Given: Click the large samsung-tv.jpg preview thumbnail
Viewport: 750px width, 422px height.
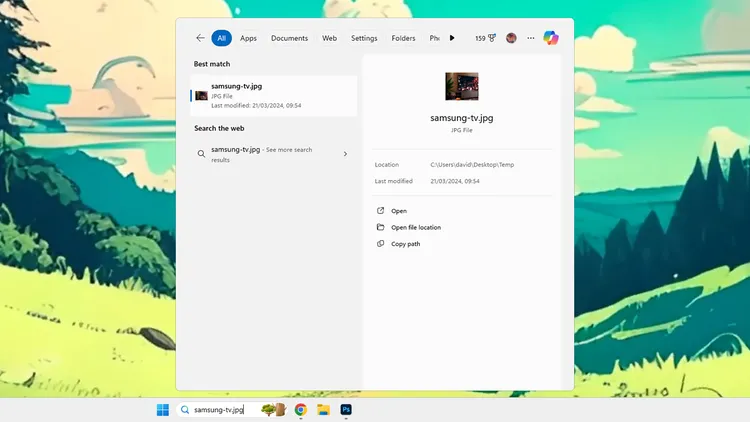Looking at the screenshot, I should (x=461, y=86).
